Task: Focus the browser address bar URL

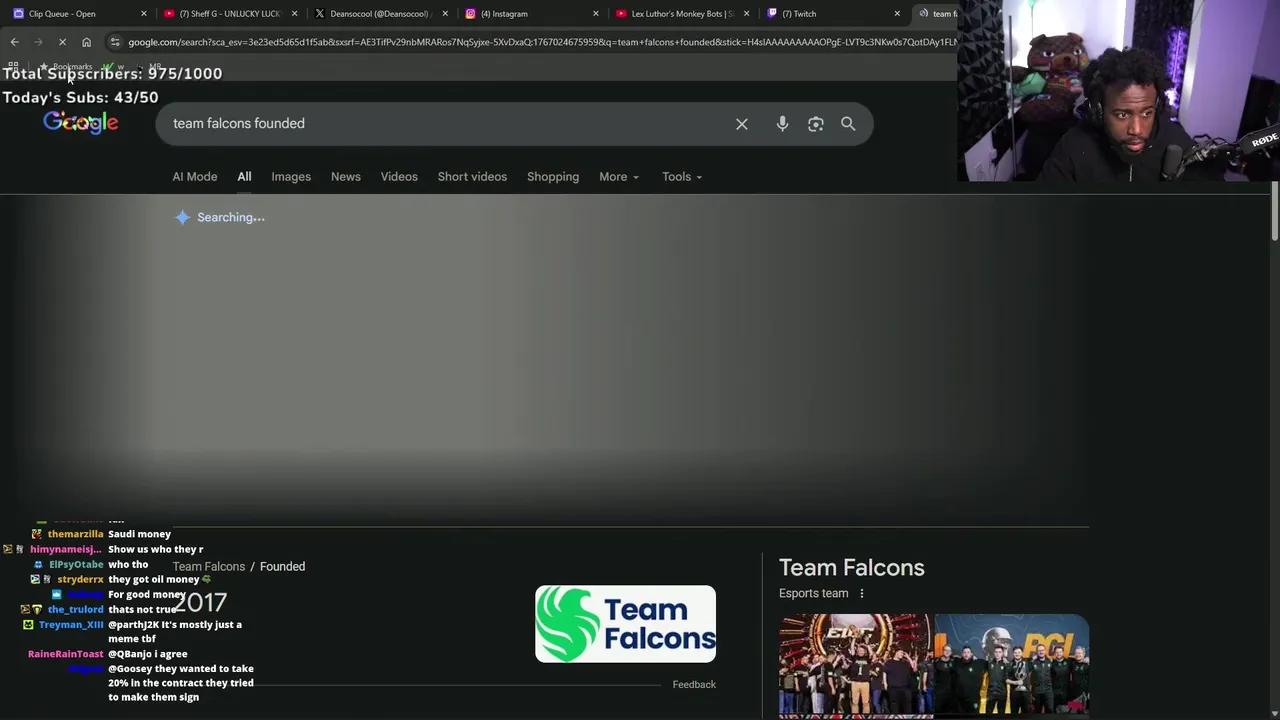Action: click(540, 42)
